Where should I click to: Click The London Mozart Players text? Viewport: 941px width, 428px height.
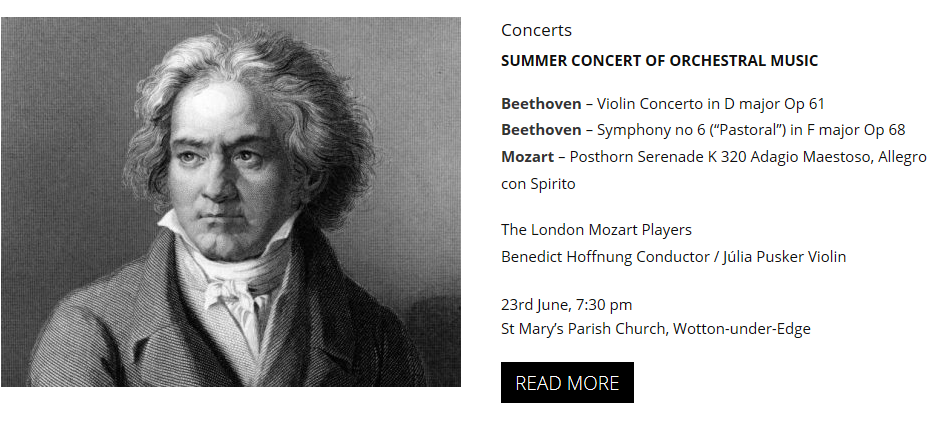tap(596, 230)
